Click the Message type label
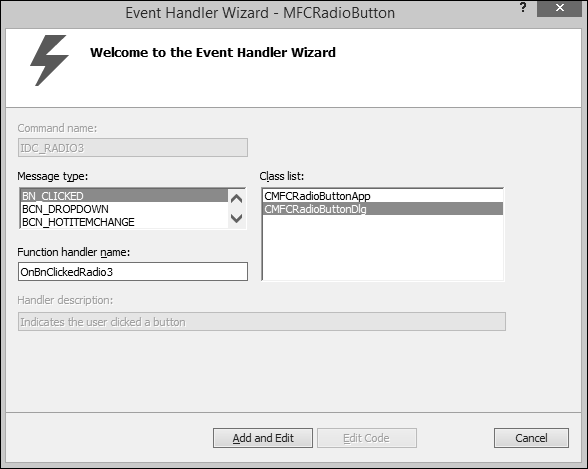Screen dimensions: 588x469 pyautogui.click(x=52, y=176)
